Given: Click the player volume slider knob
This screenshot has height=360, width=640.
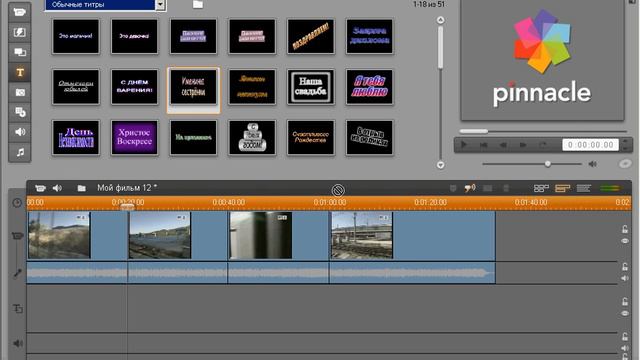Looking at the screenshot, I should pyautogui.click(x=548, y=164).
